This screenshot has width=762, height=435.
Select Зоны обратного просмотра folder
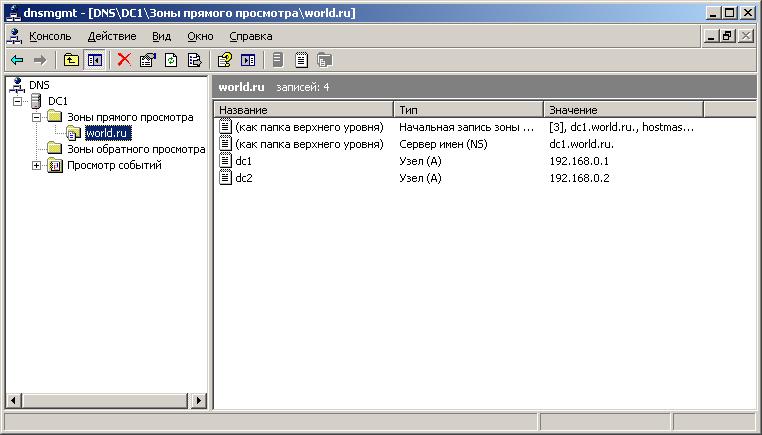[x=136, y=149]
